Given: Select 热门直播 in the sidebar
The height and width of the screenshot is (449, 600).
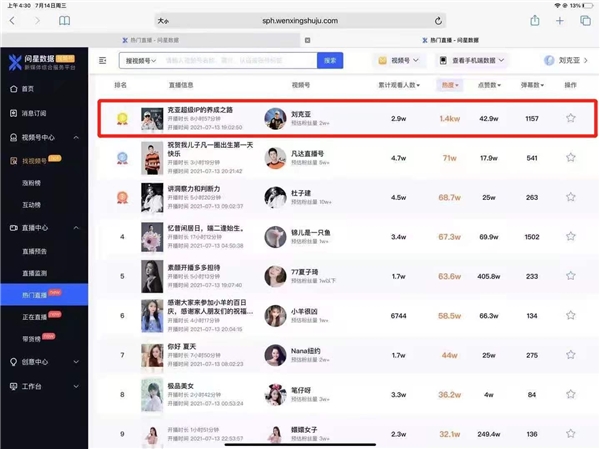Looking at the screenshot, I should click(x=37, y=294).
